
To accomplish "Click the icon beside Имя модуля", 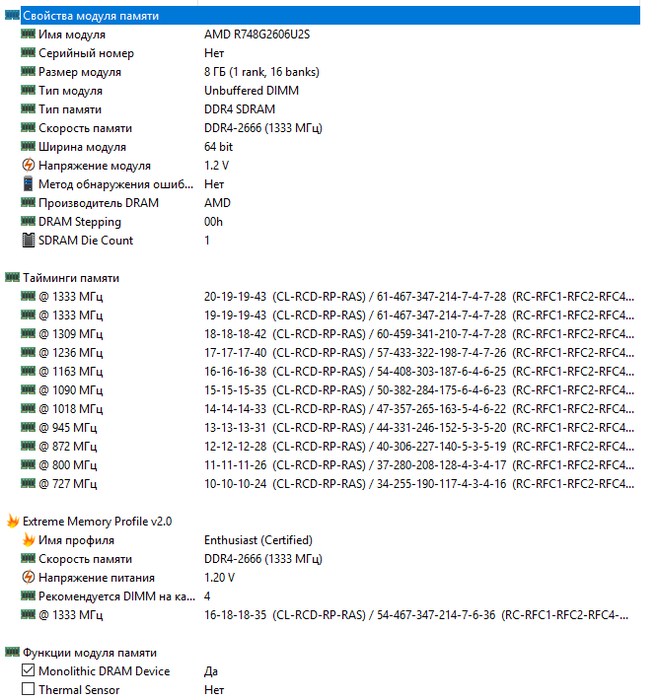I will tap(28, 34).
